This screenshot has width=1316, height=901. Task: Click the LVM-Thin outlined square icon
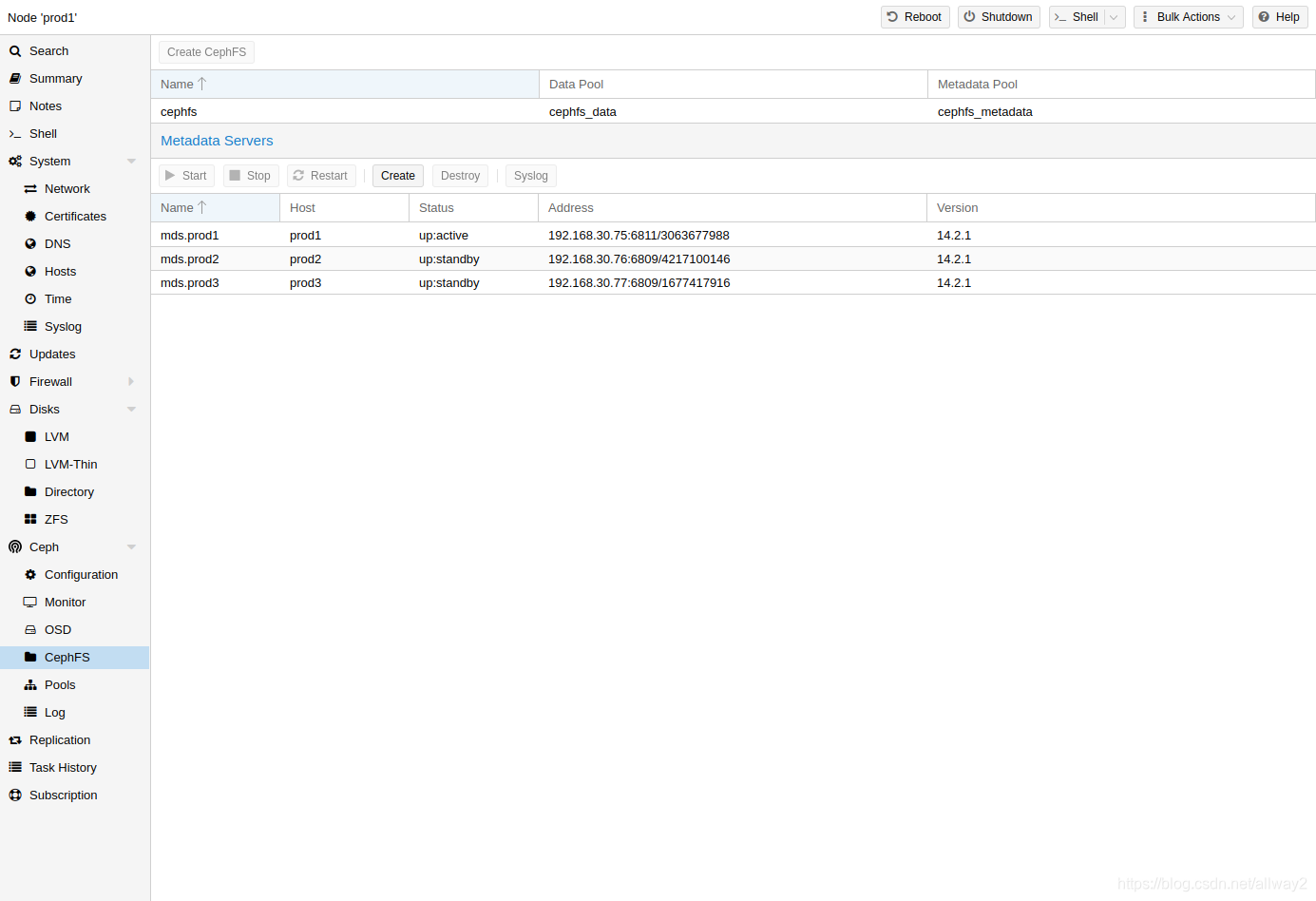point(30,465)
